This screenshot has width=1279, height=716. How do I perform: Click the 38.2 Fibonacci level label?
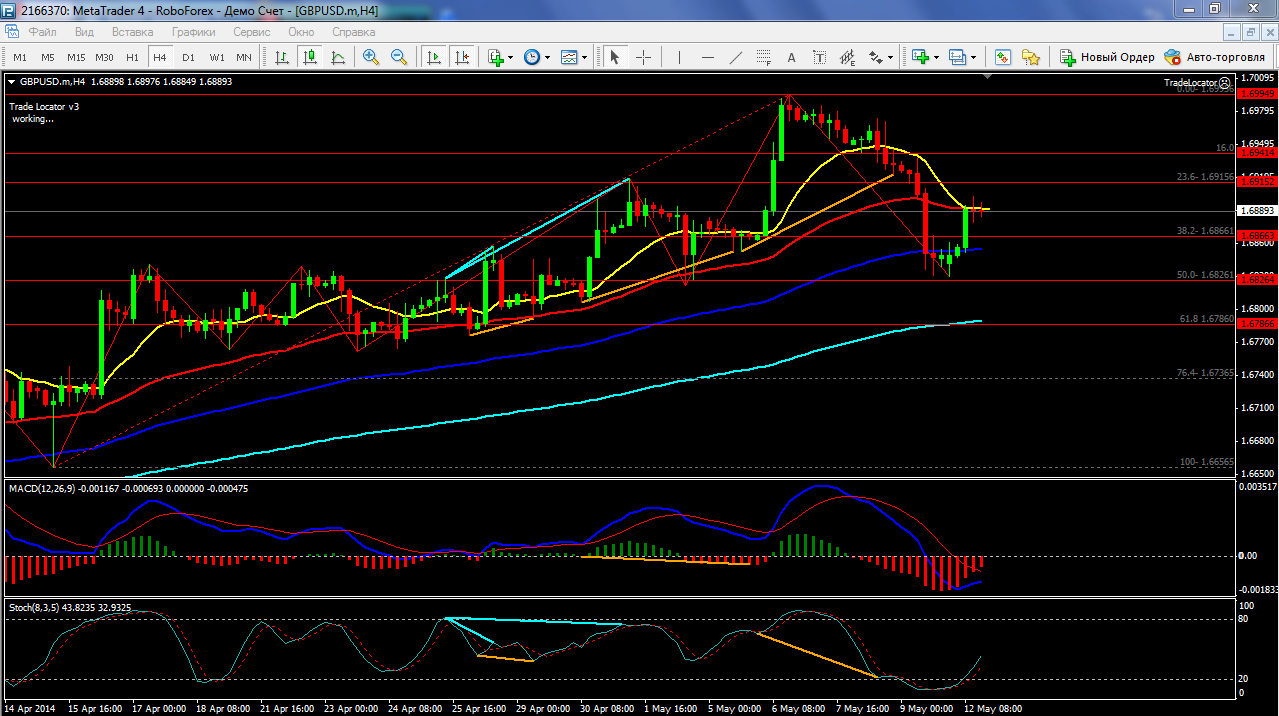tap(1207, 230)
